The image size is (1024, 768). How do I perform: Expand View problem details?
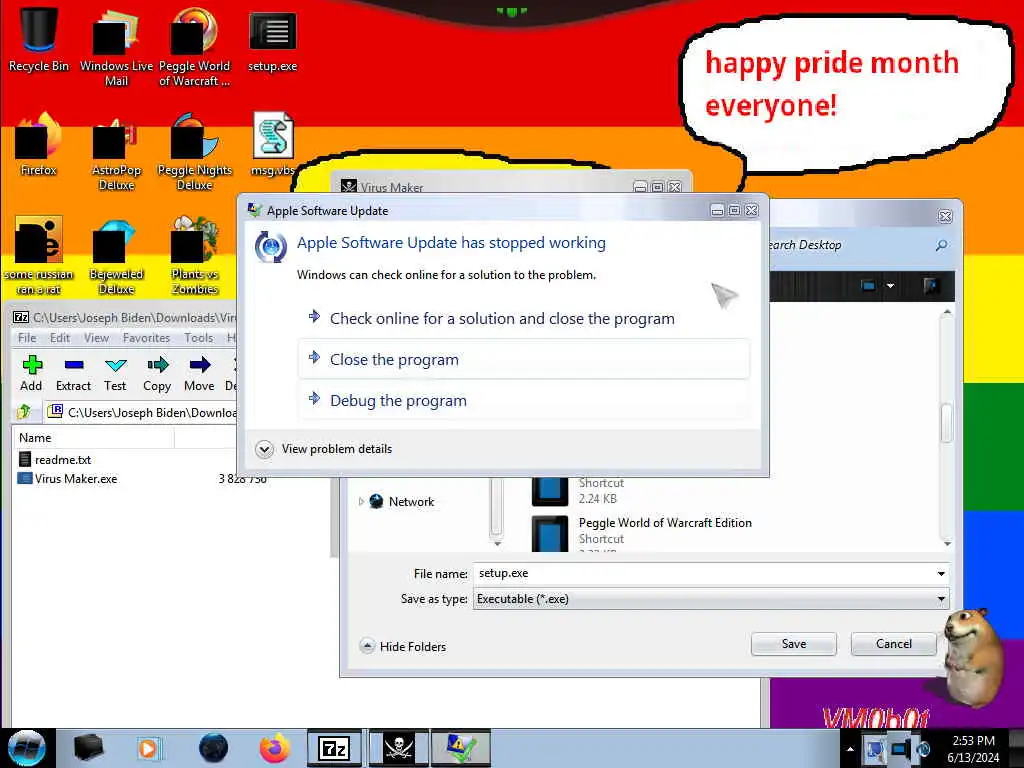[x=324, y=449]
